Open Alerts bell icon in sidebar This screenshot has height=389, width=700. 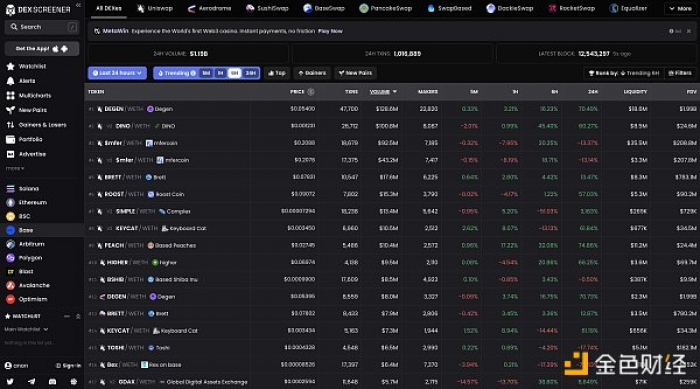[x=11, y=81]
